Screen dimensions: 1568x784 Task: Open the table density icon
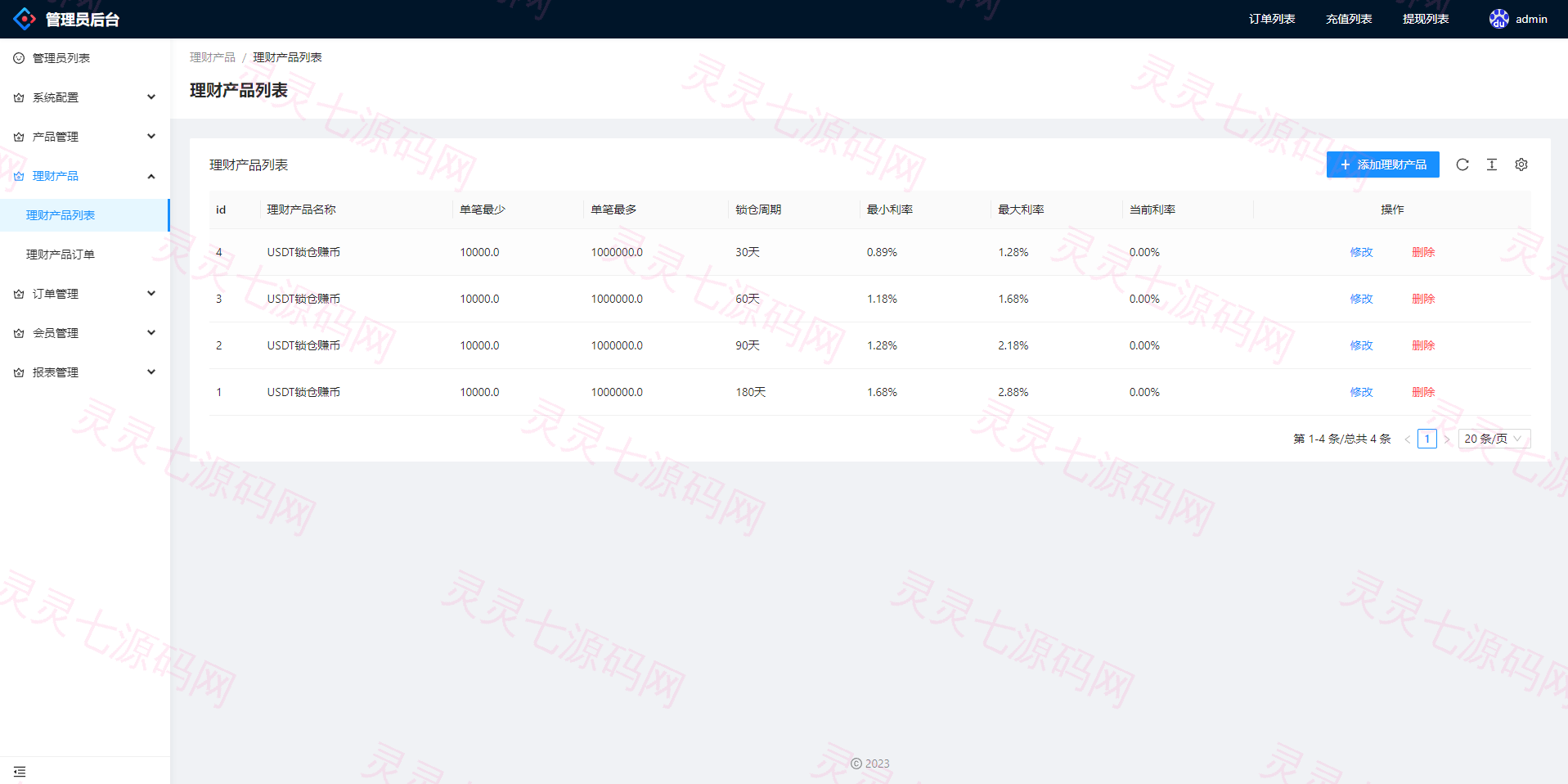point(1492,164)
